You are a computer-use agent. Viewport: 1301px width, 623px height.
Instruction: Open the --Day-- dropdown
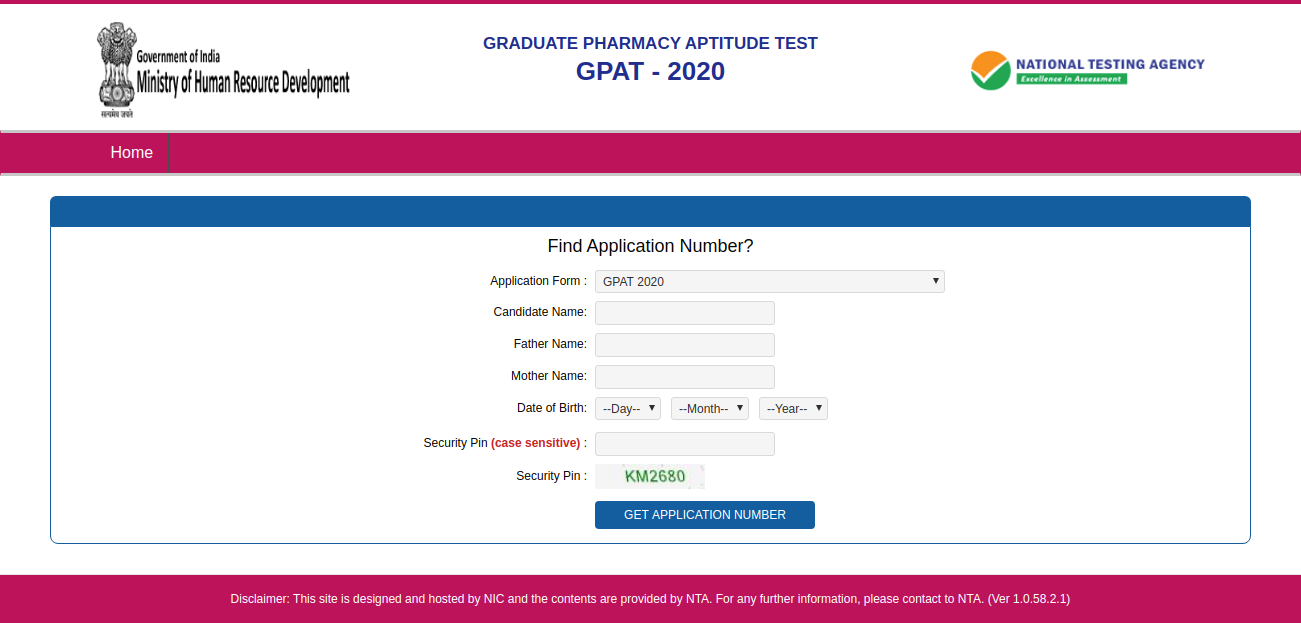click(627, 408)
